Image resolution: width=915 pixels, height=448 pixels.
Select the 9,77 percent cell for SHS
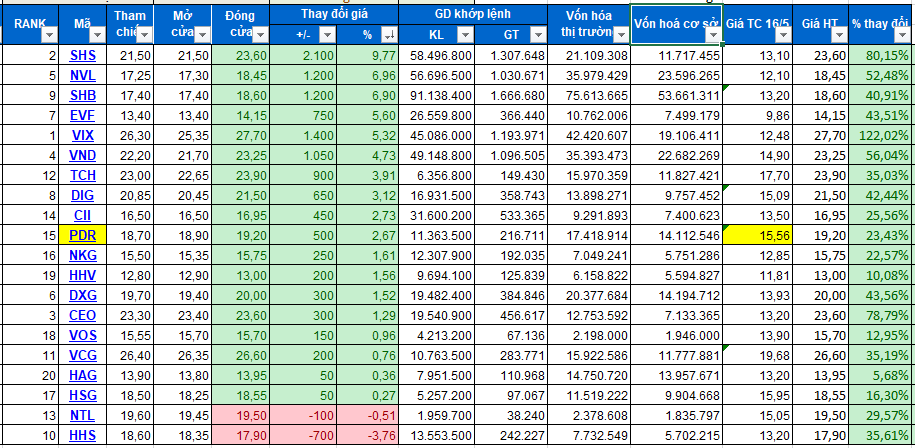point(368,55)
